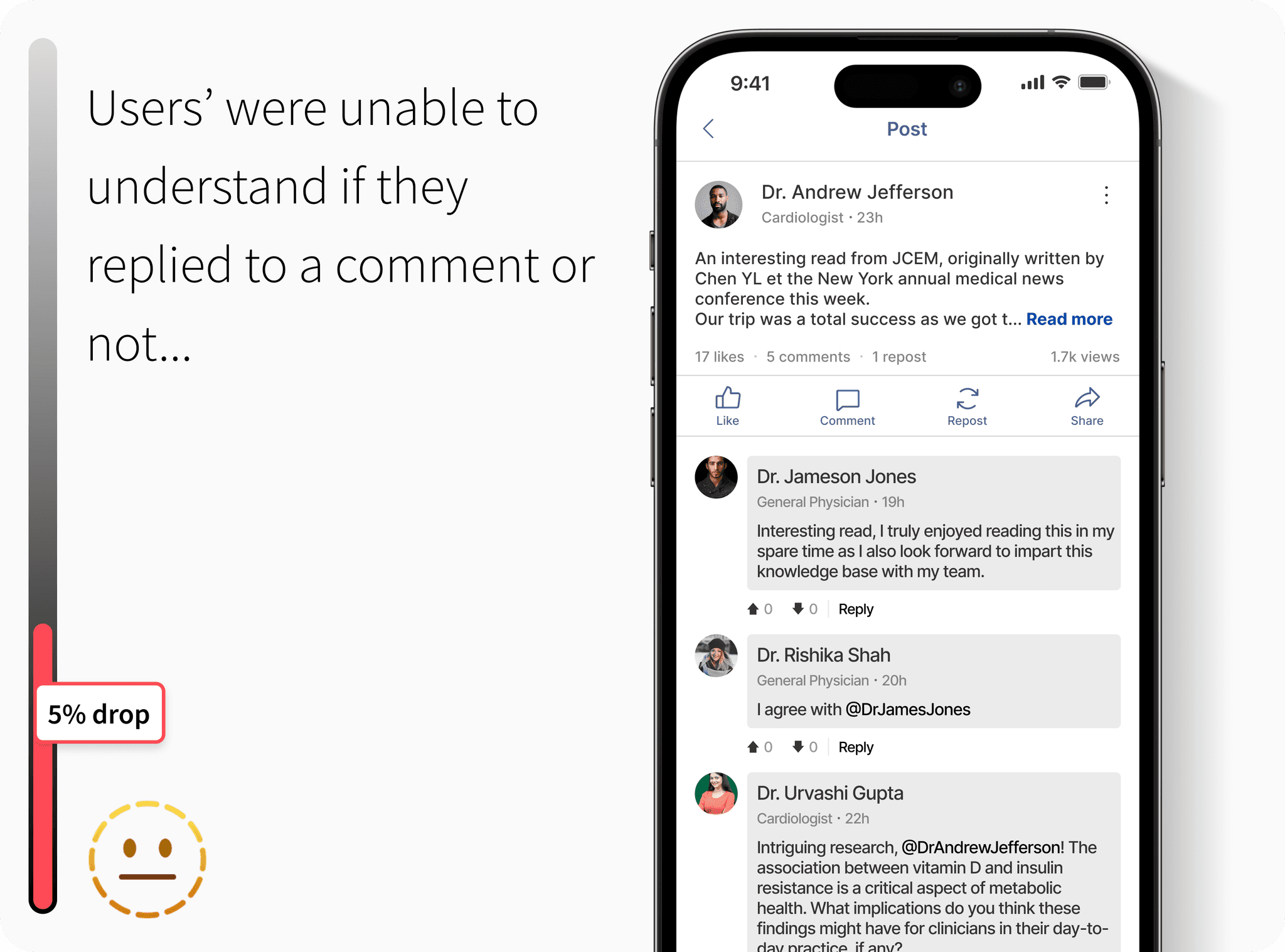Tap the back chevron beside Post
Viewport: 1285px width, 952px height.
(x=708, y=129)
